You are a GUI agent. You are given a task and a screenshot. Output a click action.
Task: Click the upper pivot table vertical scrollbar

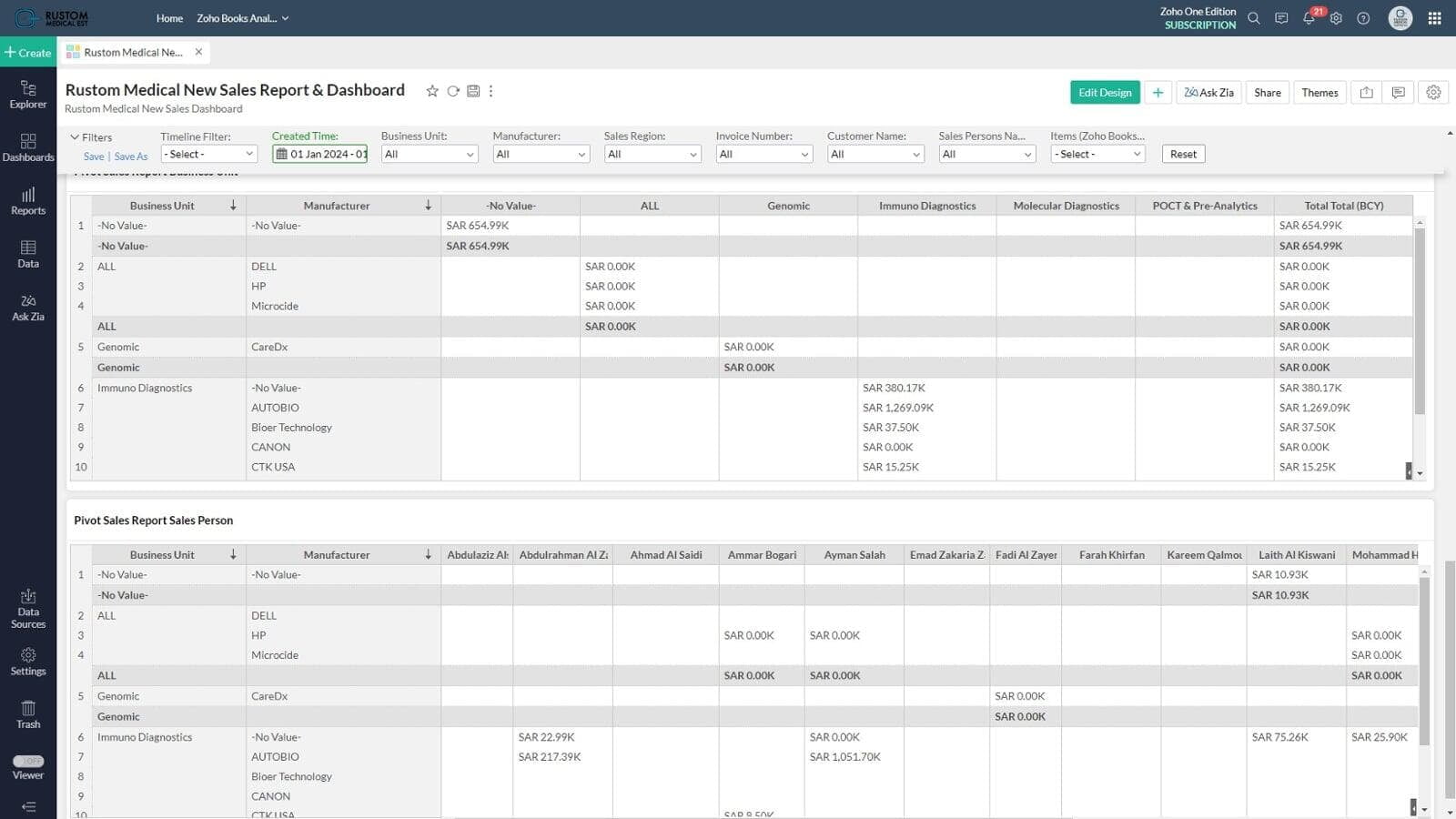1420,320
